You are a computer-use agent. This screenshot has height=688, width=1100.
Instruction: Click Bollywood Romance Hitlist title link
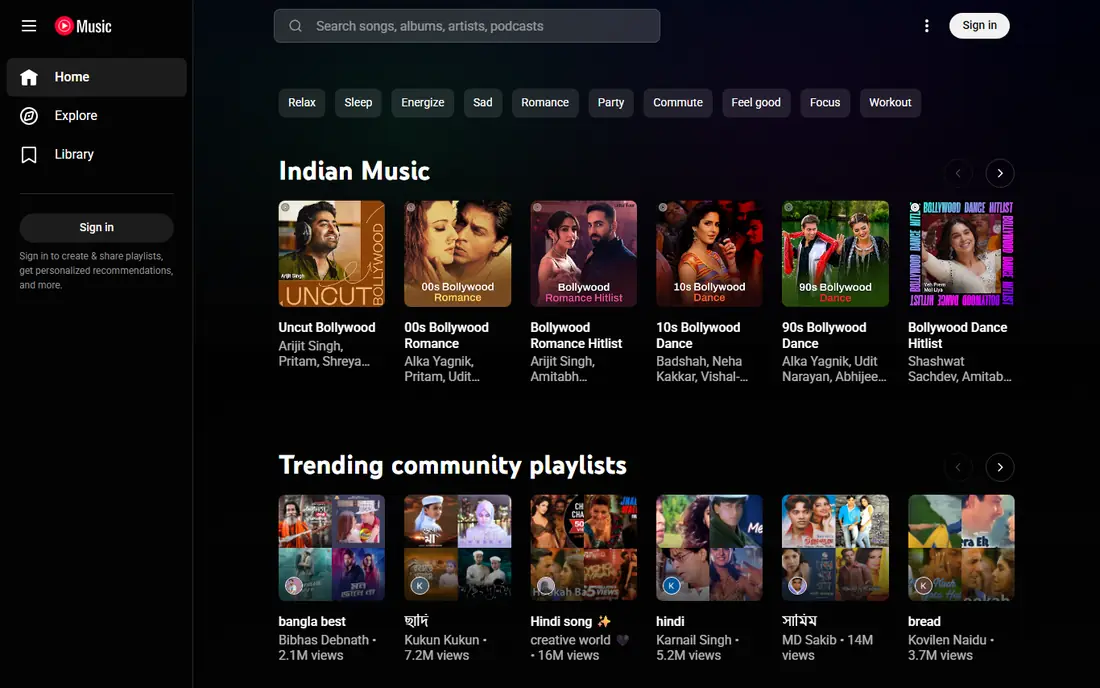576,335
